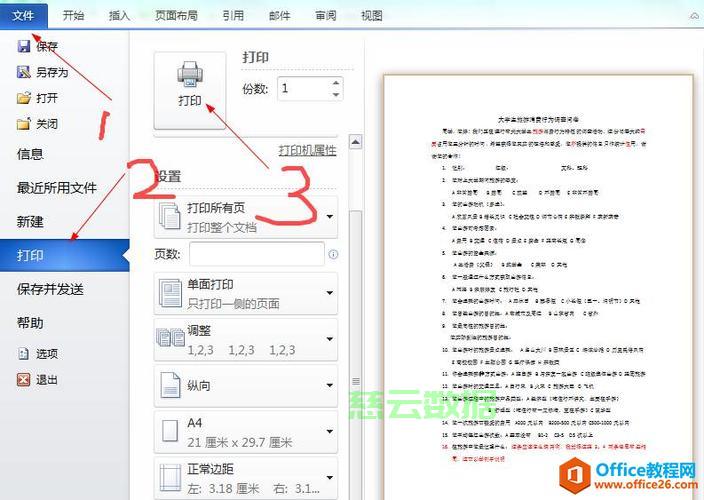Open the View ribbon tab
Screen dimensions: 704x500
[371, 15]
